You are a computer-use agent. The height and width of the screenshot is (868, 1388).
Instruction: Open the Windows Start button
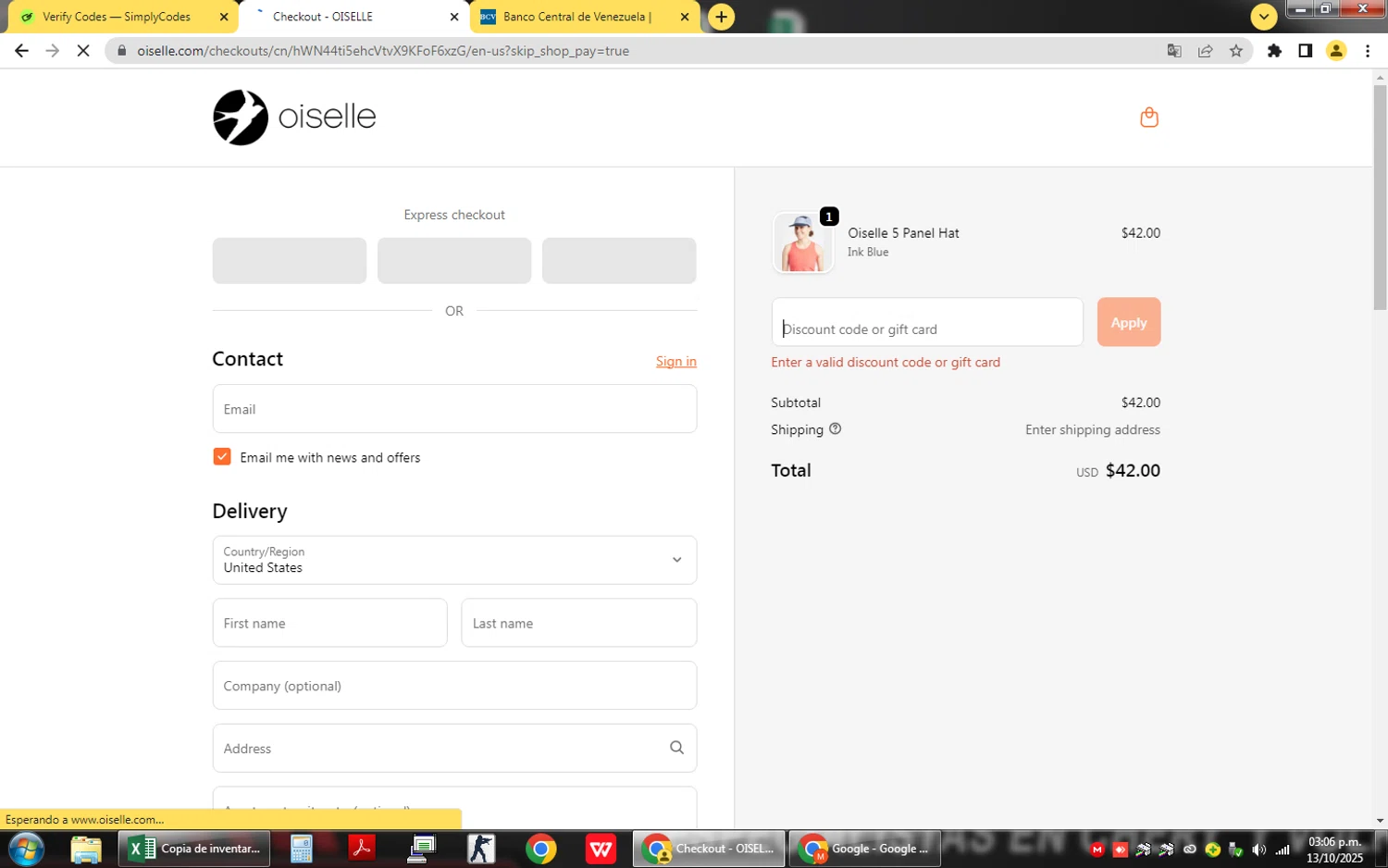26,849
